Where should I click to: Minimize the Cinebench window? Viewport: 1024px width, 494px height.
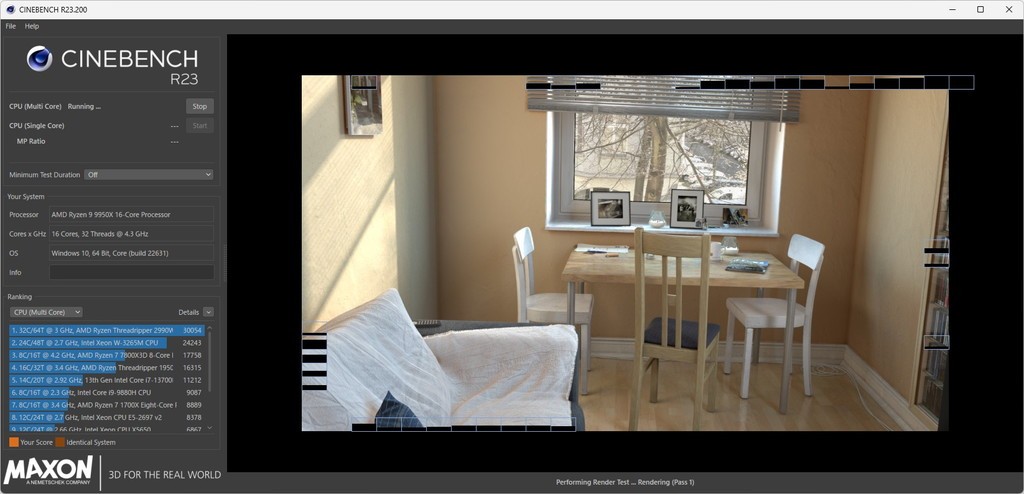[952, 9]
